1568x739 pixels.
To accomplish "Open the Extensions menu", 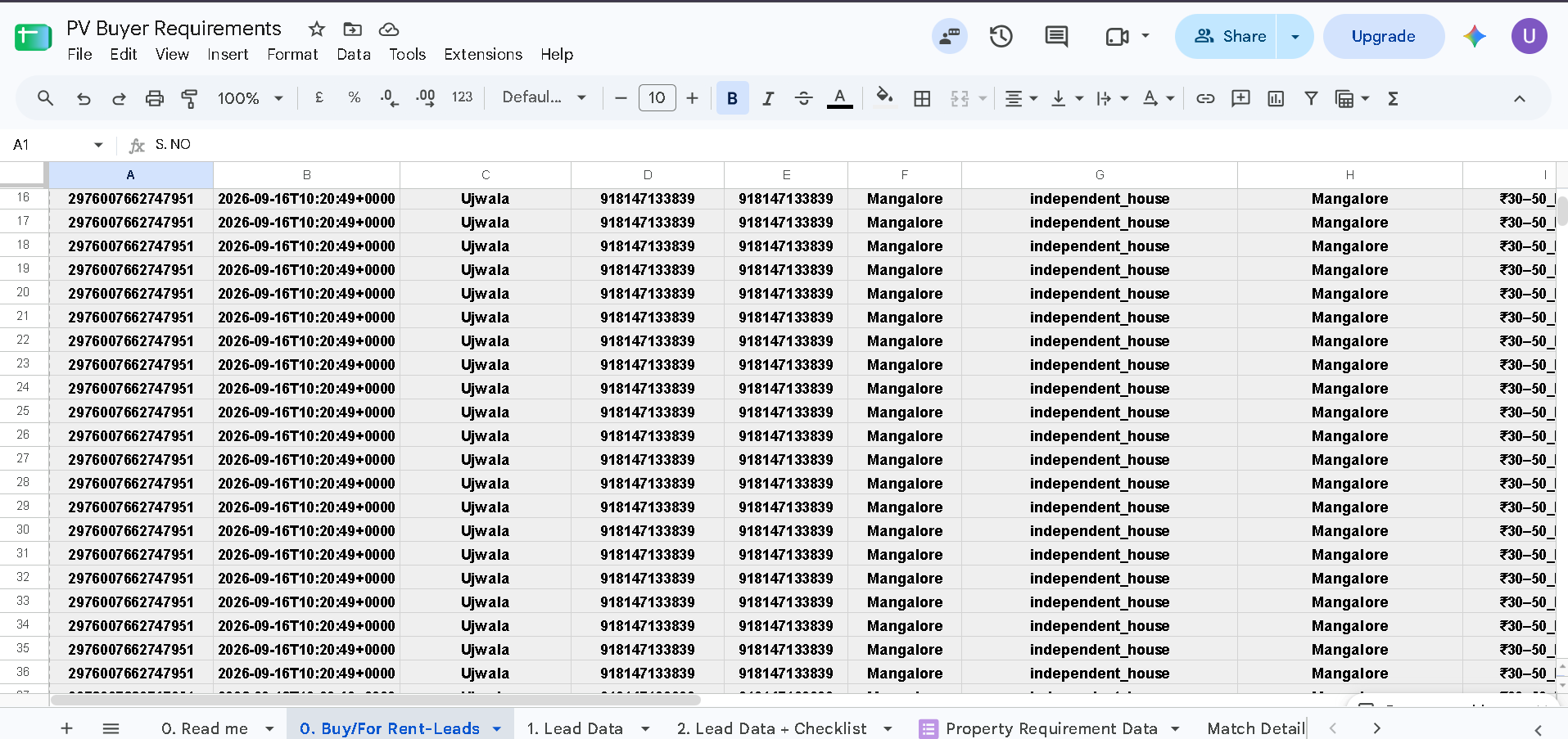I will pyautogui.click(x=483, y=54).
